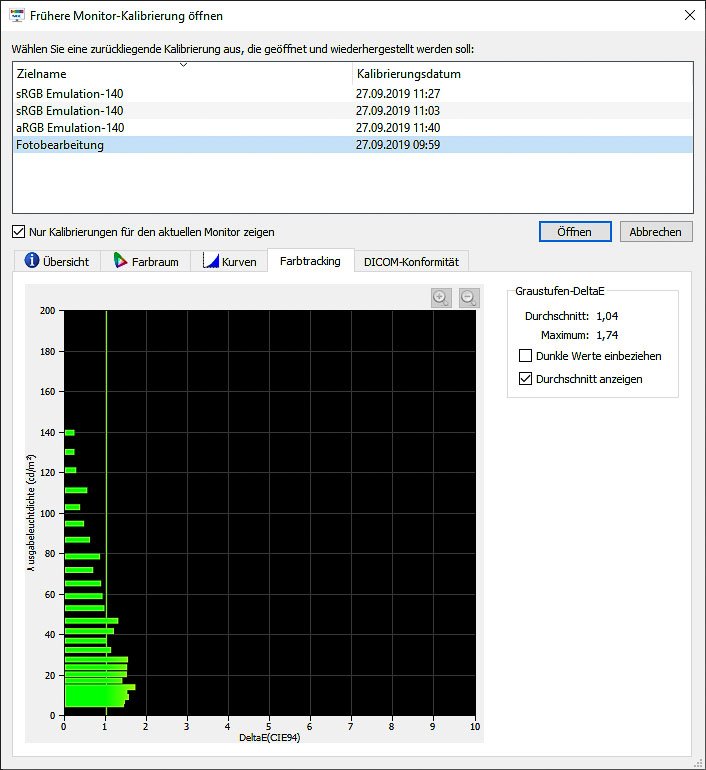The image size is (706, 770).
Task: Uncheck 'Durchschnitt anzeigen' checkbox
Action: coord(525,379)
